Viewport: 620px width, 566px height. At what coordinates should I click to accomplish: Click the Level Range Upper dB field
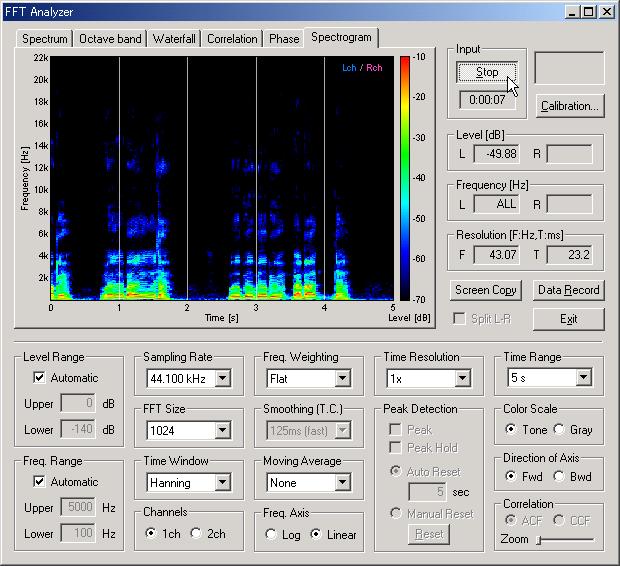tap(78, 403)
